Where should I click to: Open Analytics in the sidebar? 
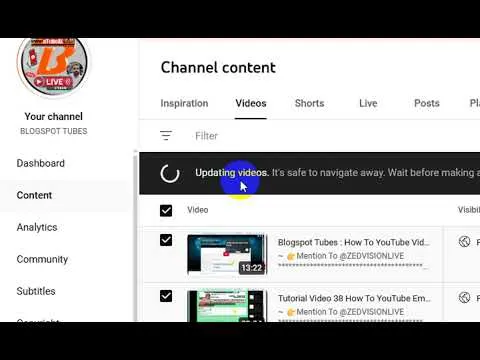pos(37,227)
